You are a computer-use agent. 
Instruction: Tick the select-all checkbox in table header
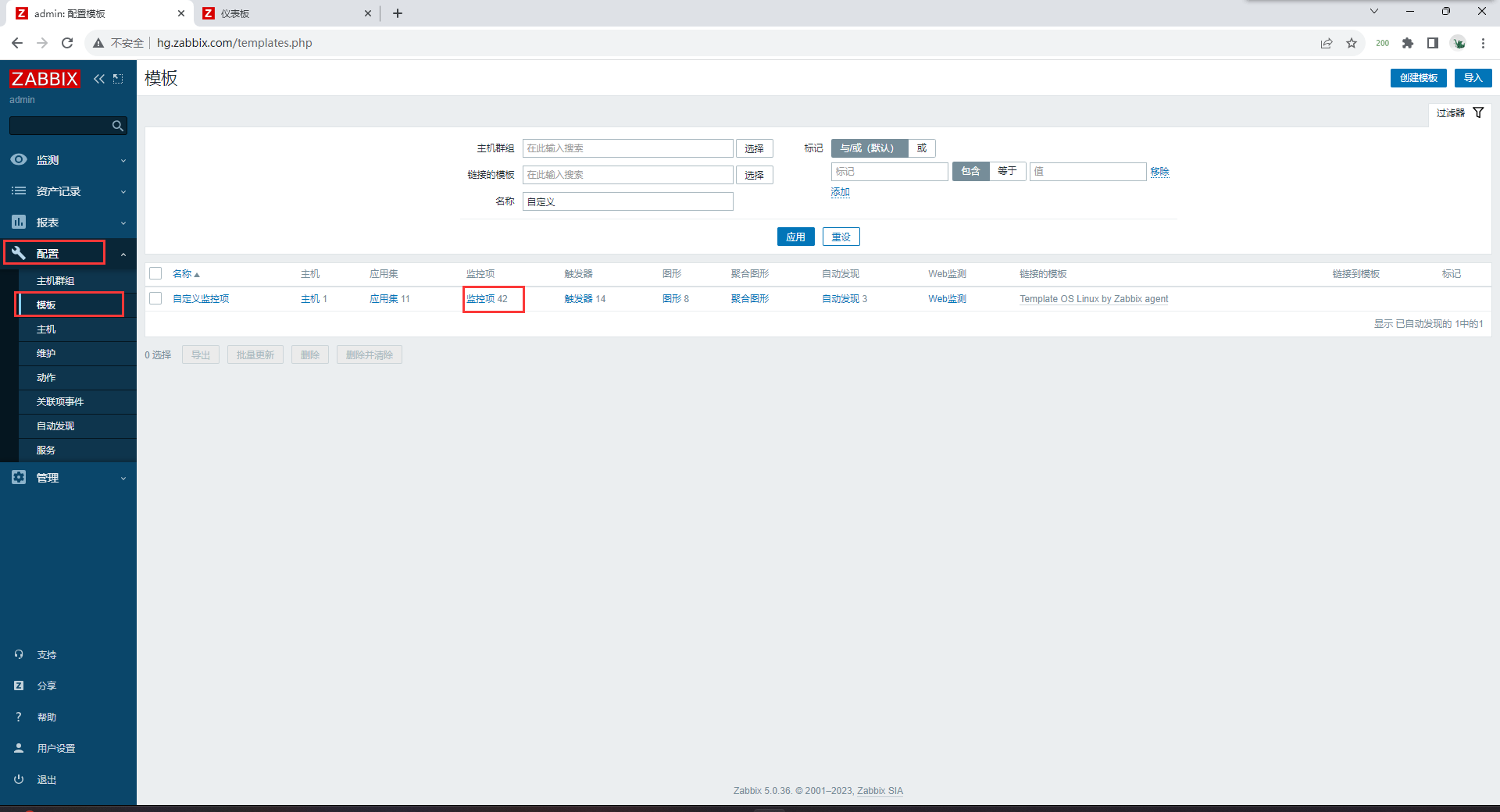point(155,273)
